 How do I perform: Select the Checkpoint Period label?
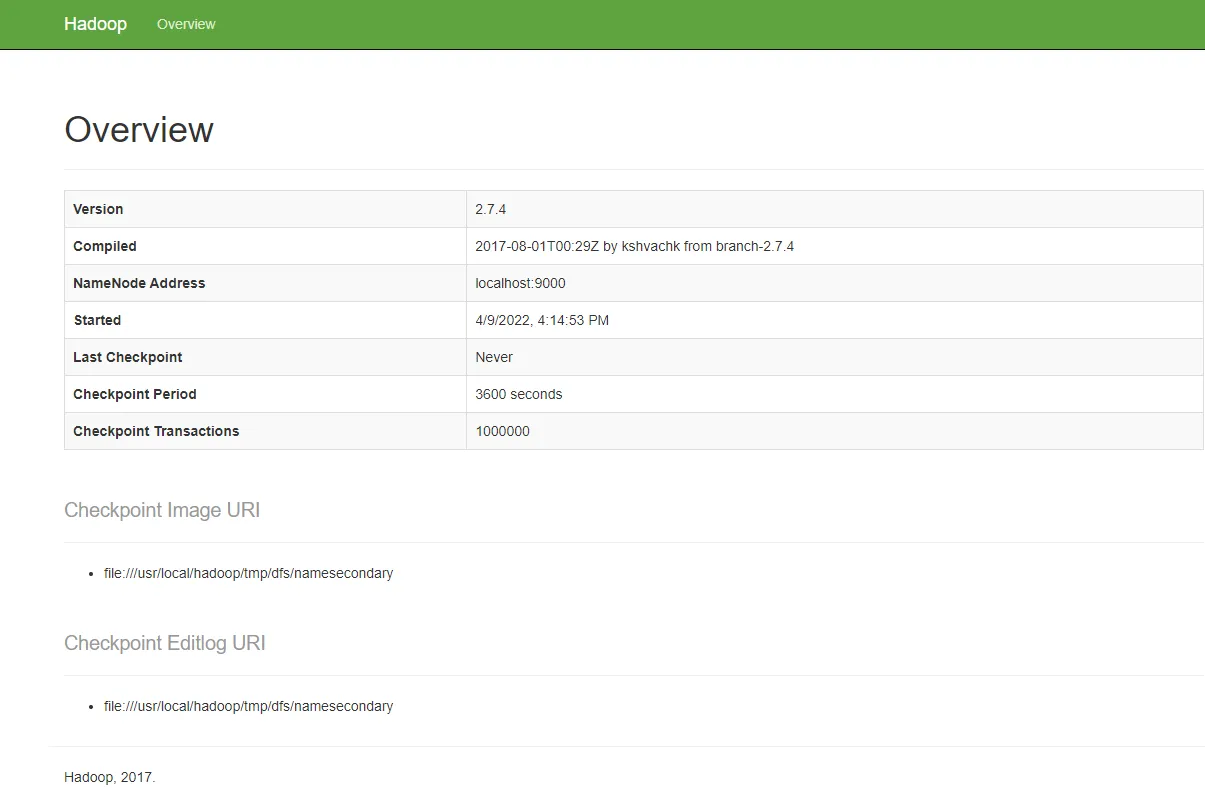(x=135, y=394)
